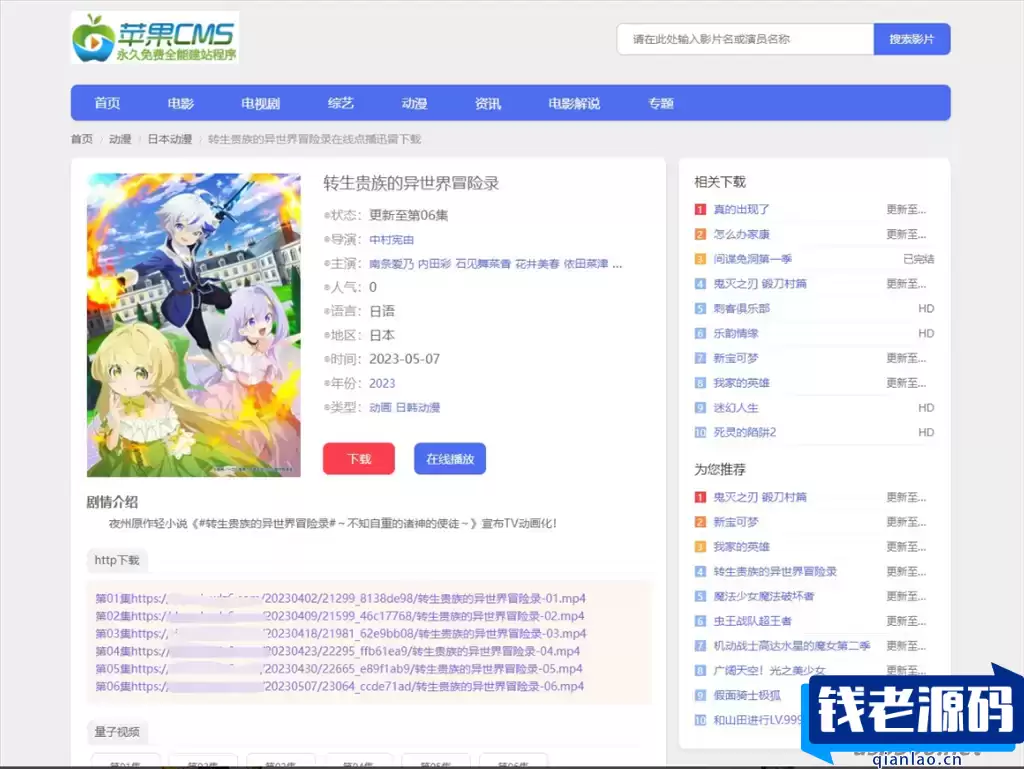This screenshot has width=1024, height=769.
Task: Open the 电视剧 navigation tab
Action: 261,103
